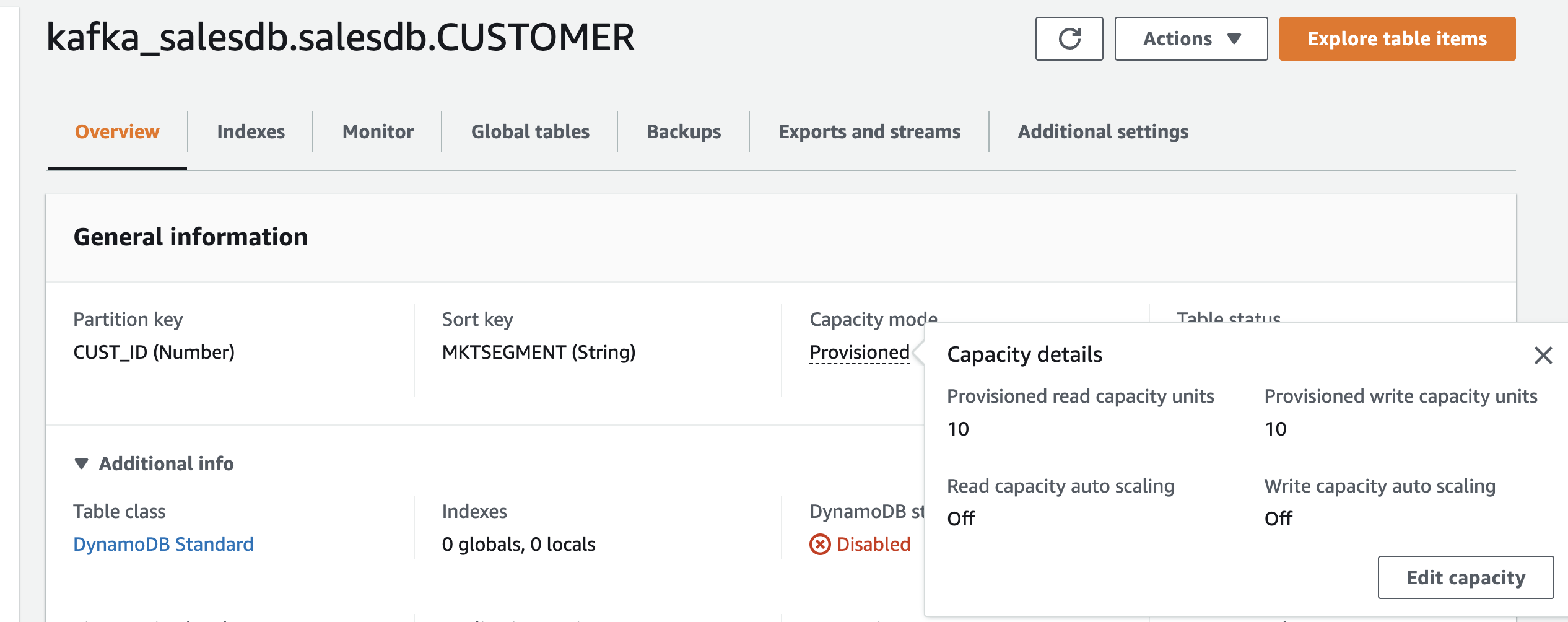Click the Disabled DynamoDB stream status text
This screenshot has width=1568, height=622.
pos(873,544)
